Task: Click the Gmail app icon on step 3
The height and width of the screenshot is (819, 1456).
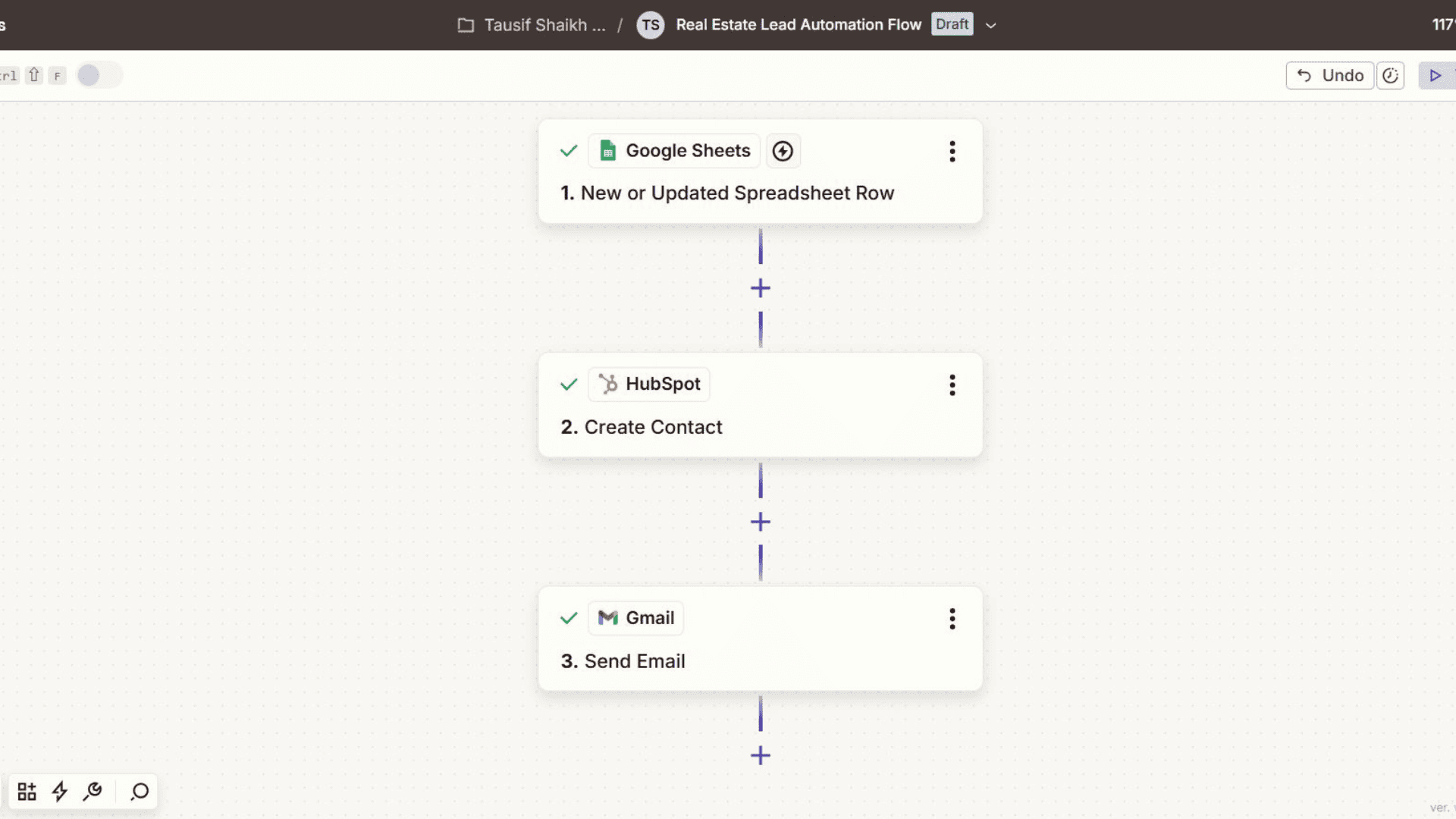Action: pos(608,617)
